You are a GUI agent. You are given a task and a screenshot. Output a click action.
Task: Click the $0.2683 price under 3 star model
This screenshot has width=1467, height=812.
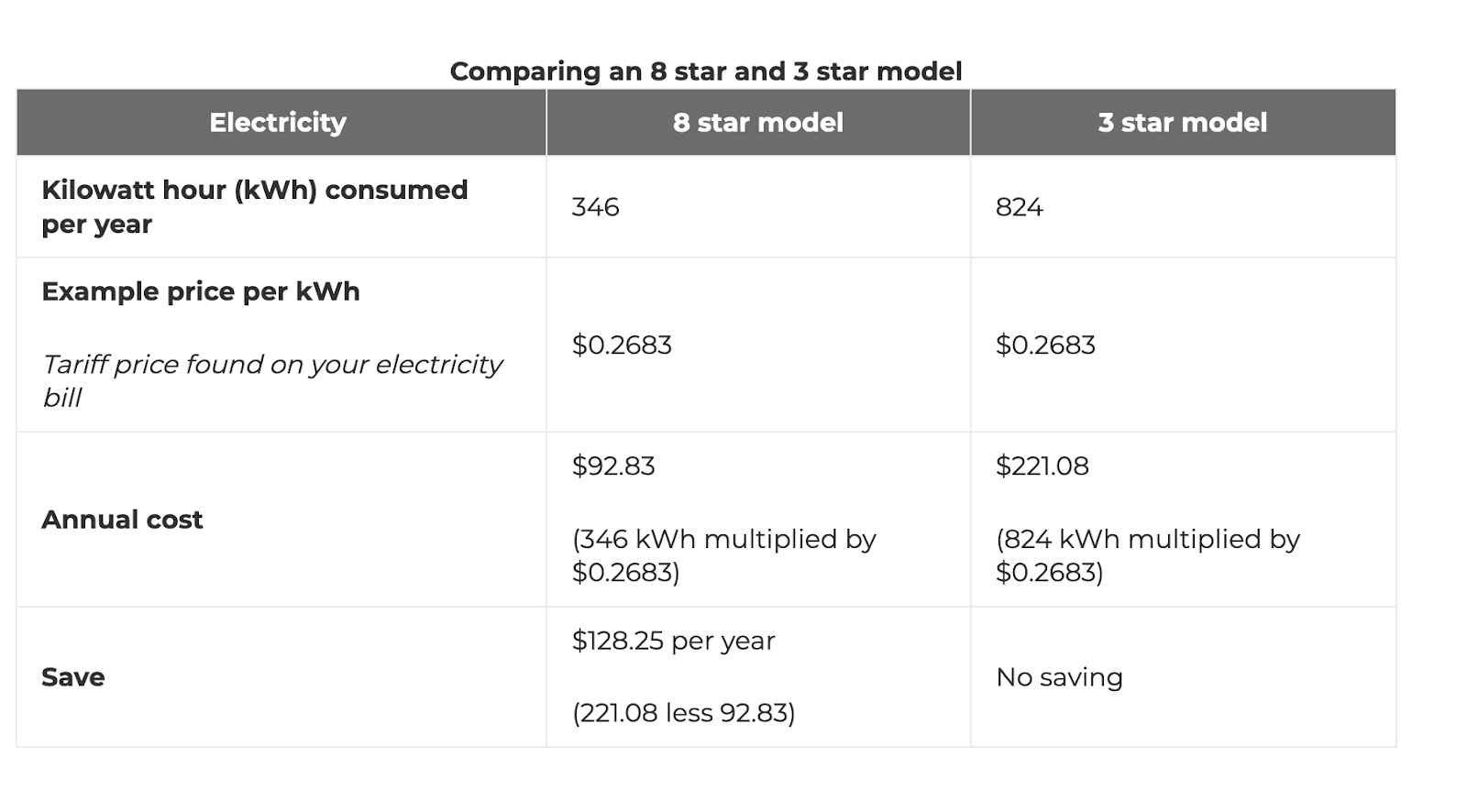(1045, 346)
